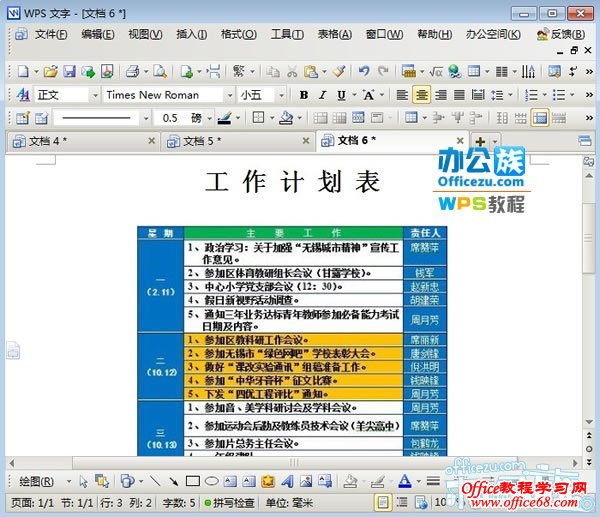The height and width of the screenshot is (517, 600).
Task: Redo the last undone action
Action: 383,72
